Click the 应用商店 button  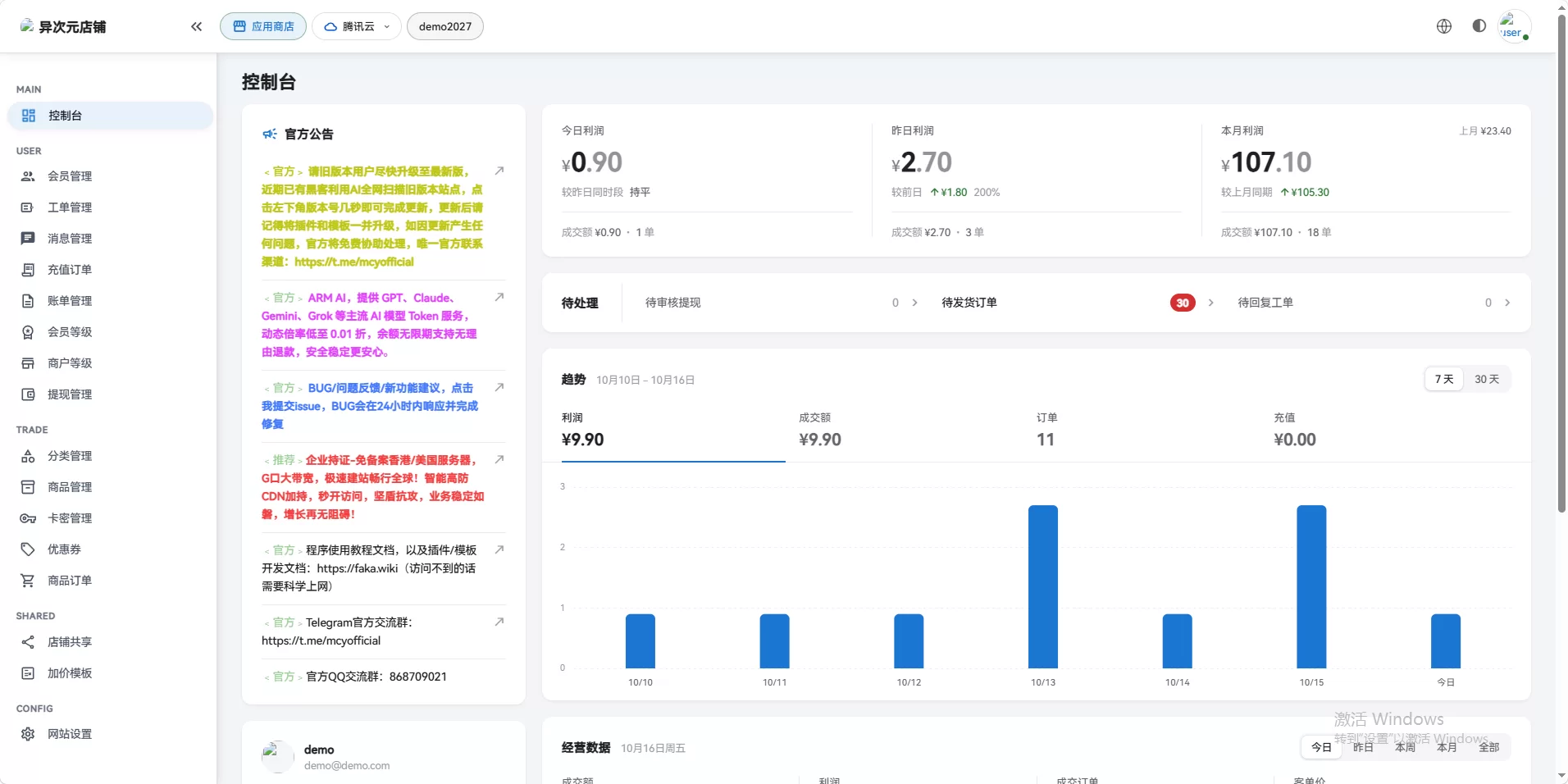(263, 26)
